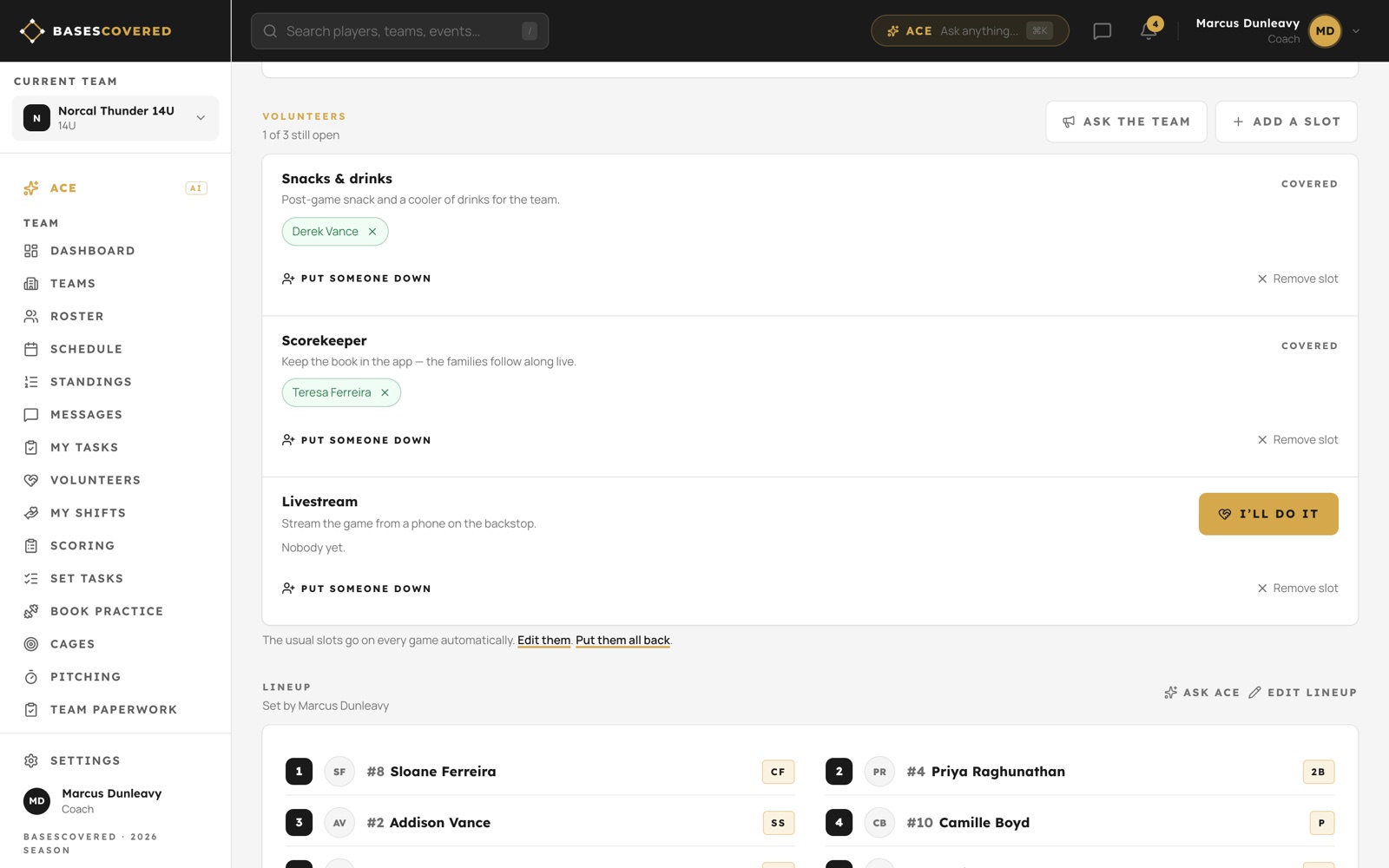The width and height of the screenshot is (1389, 868).
Task: Click Edit Lineup button
Action: coord(1302,693)
